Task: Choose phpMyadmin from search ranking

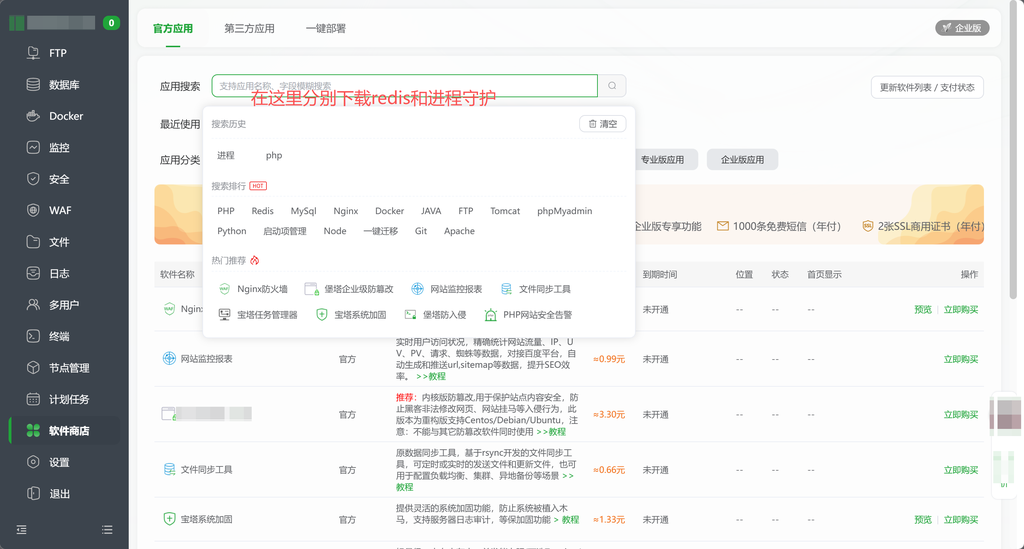Action: point(565,211)
